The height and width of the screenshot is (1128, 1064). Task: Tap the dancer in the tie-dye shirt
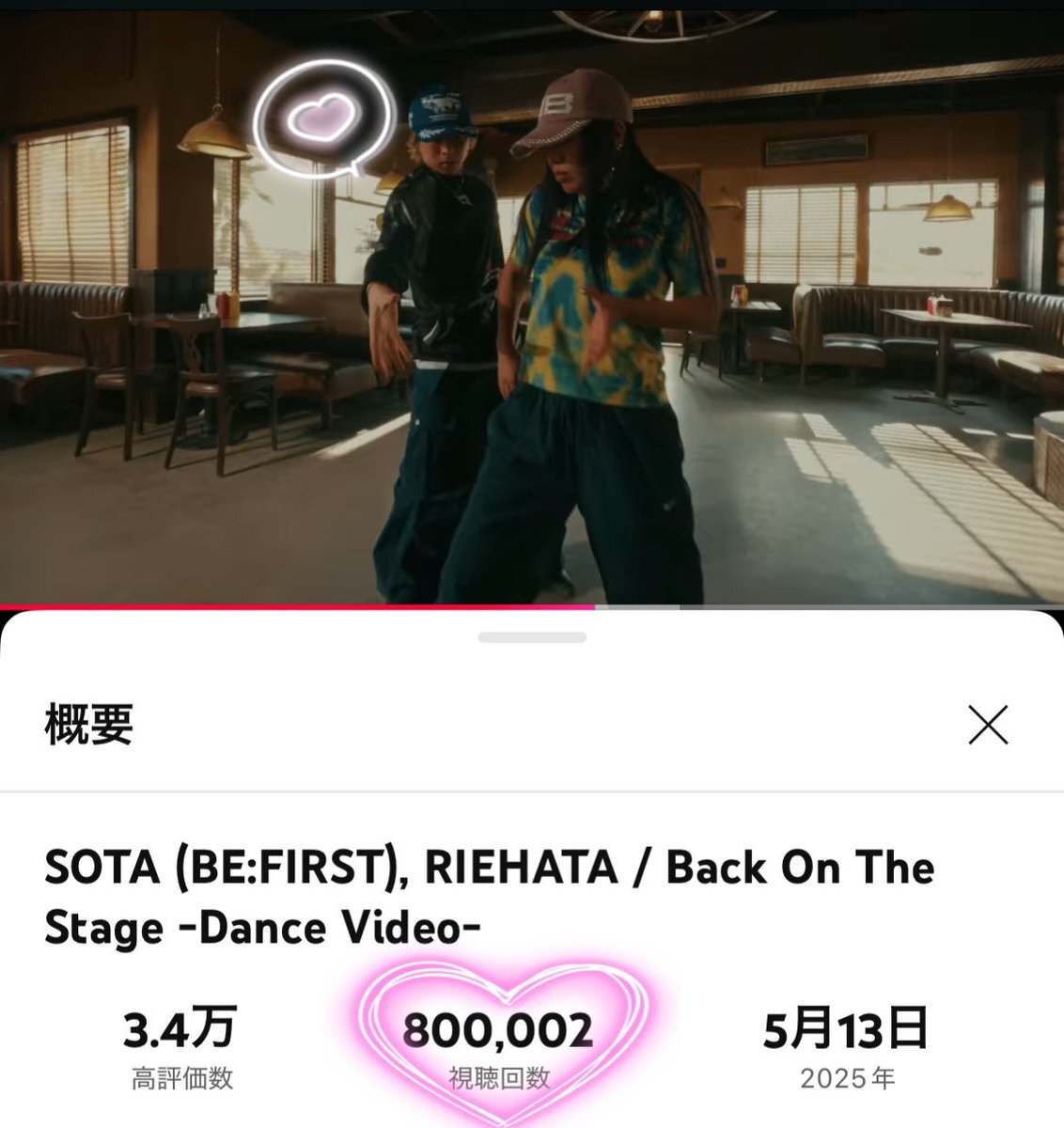click(x=602, y=338)
